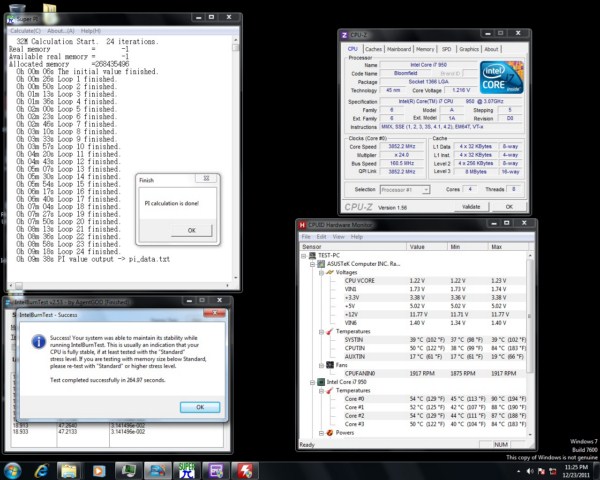Open Windows Explorer folder taskbar icon
The image size is (600, 480).
[69, 471]
